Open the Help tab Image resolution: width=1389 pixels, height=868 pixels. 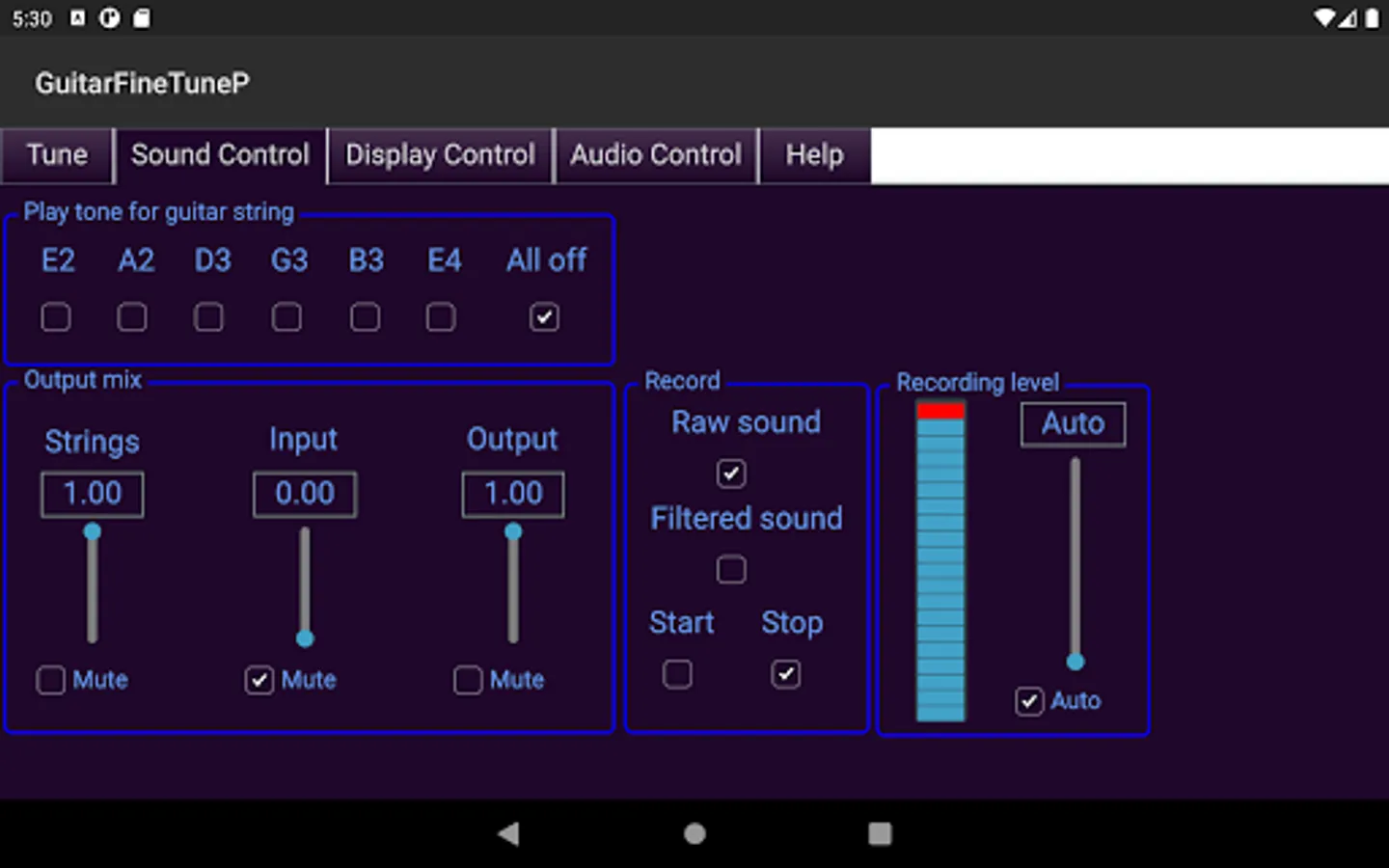pyautogui.click(x=815, y=155)
